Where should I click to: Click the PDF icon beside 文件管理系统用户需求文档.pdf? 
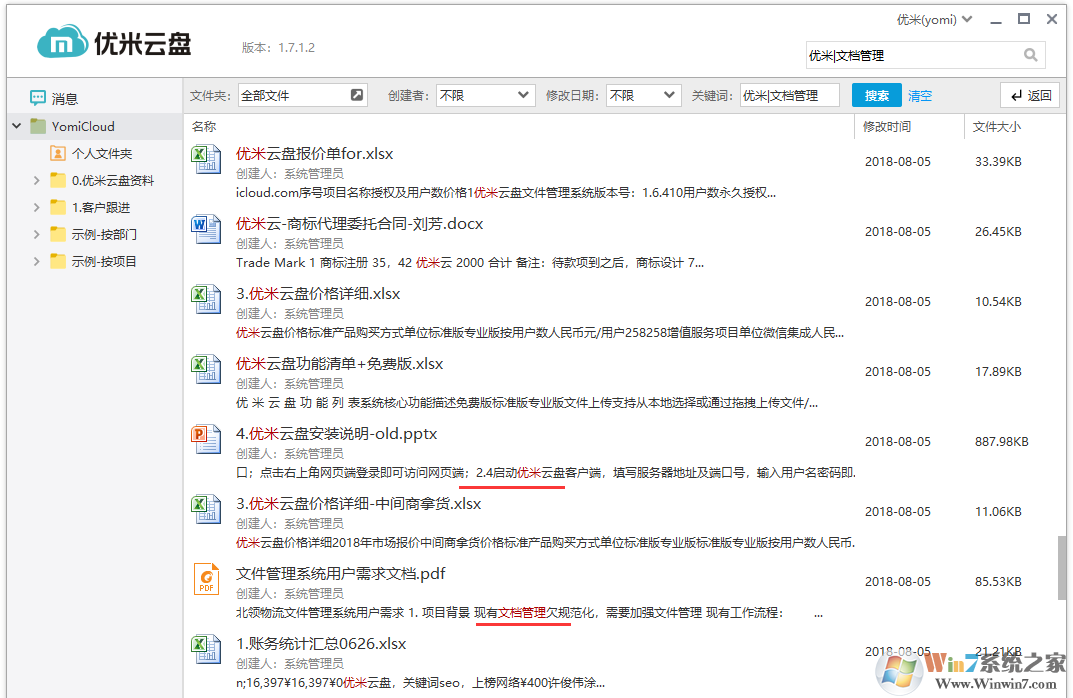click(x=206, y=579)
